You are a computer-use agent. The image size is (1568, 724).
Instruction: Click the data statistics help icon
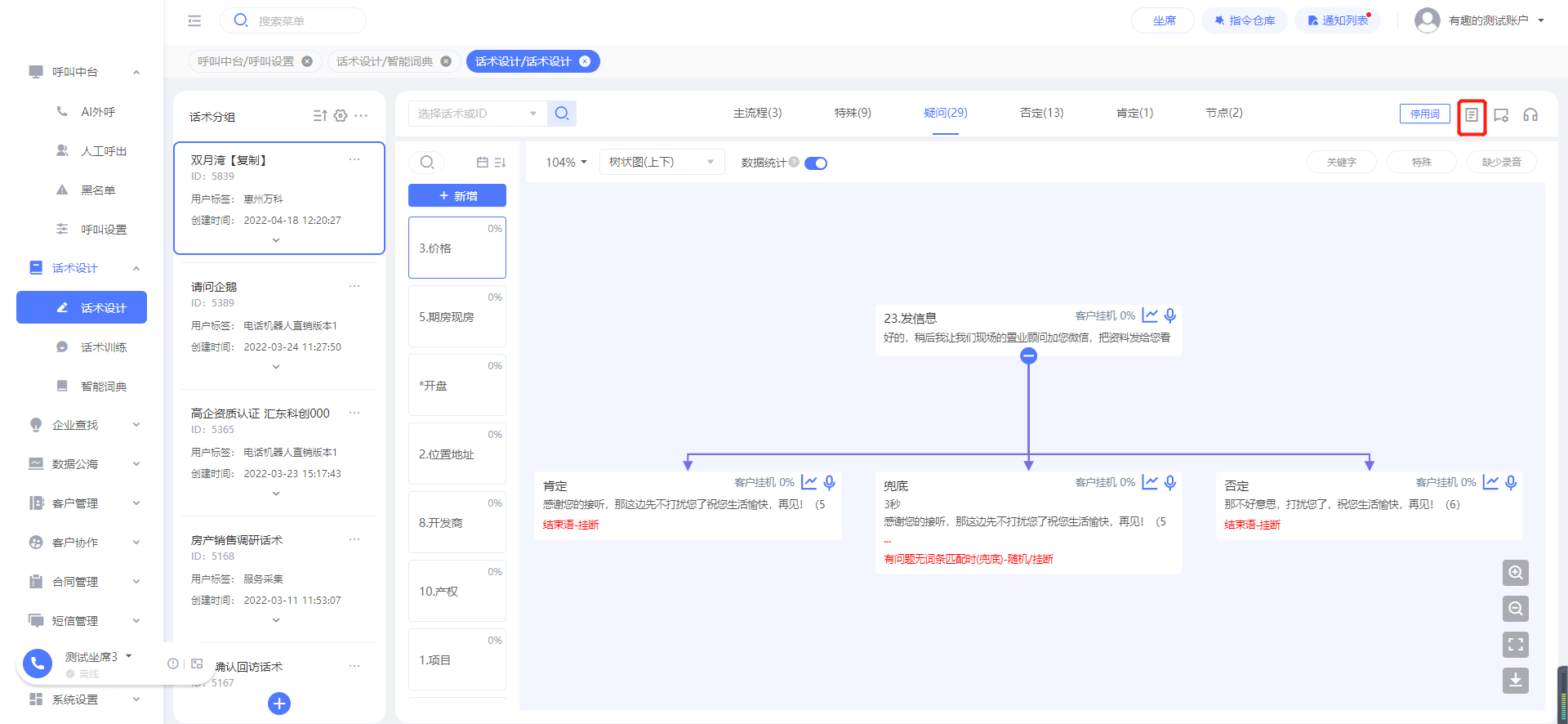click(794, 162)
